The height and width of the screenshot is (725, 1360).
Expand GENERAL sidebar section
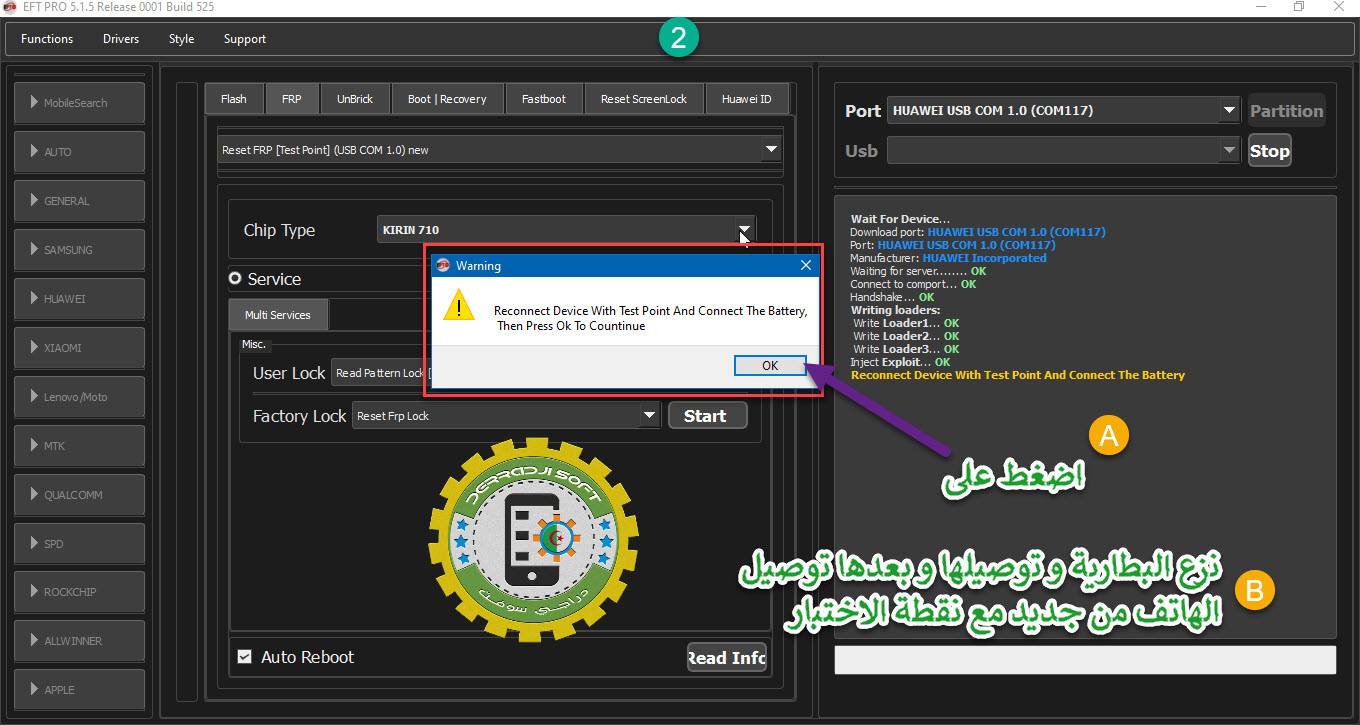point(79,201)
